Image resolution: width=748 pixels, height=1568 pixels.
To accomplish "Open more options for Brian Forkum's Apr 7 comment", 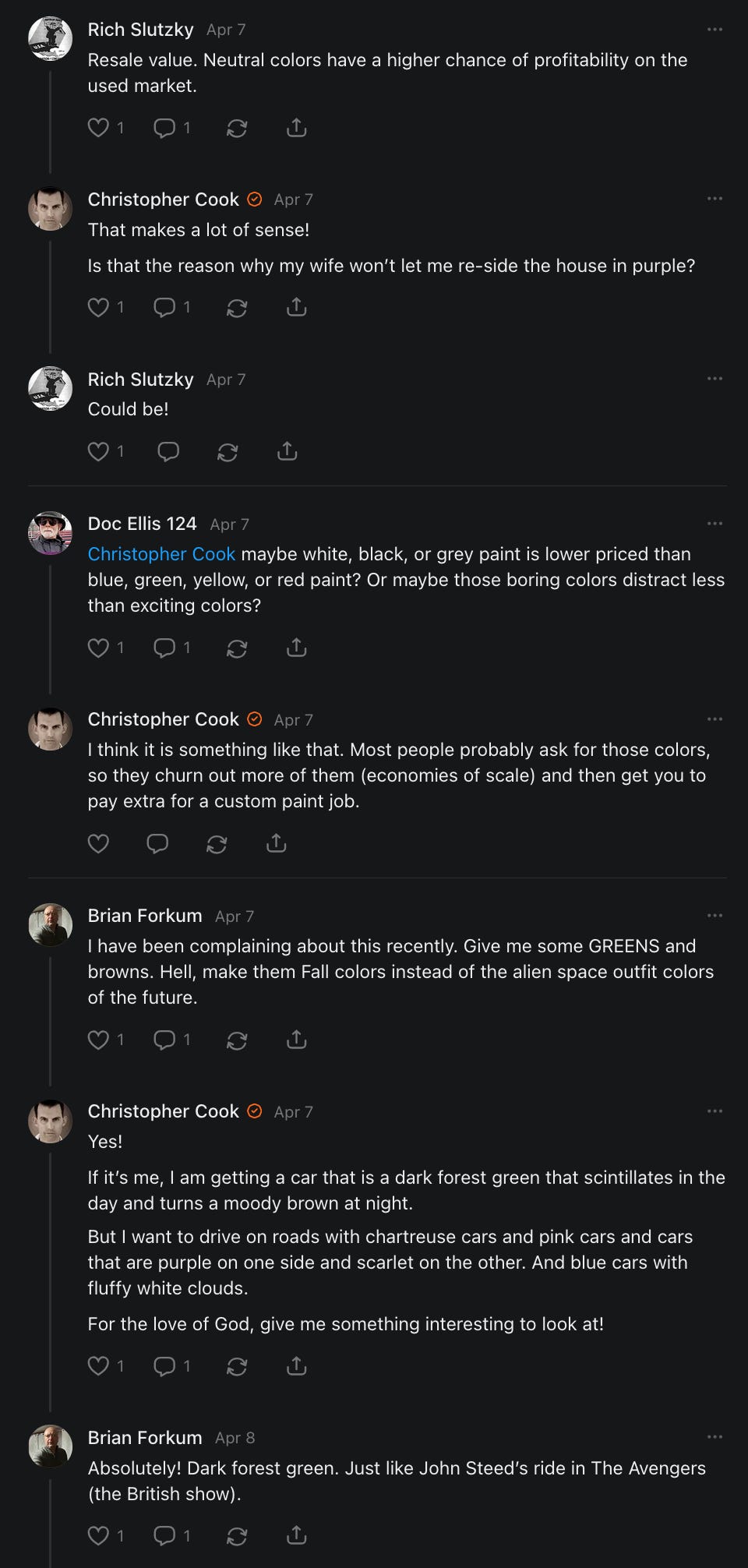I will click(x=714, y=916).
